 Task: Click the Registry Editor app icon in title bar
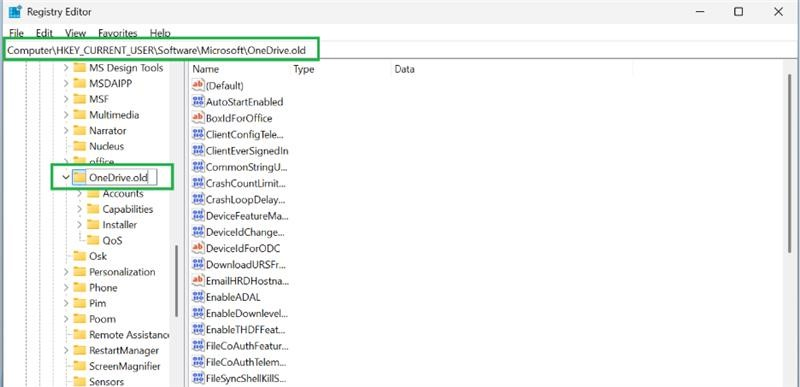[15, 11]
